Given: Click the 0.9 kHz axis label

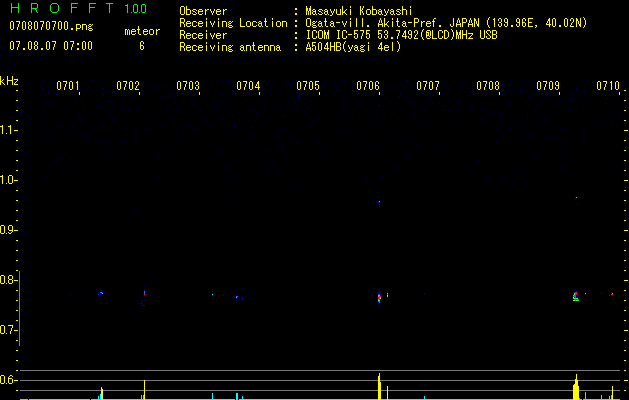Looking at the screenshot, I should pyautogui.click(x=8, y=230).
